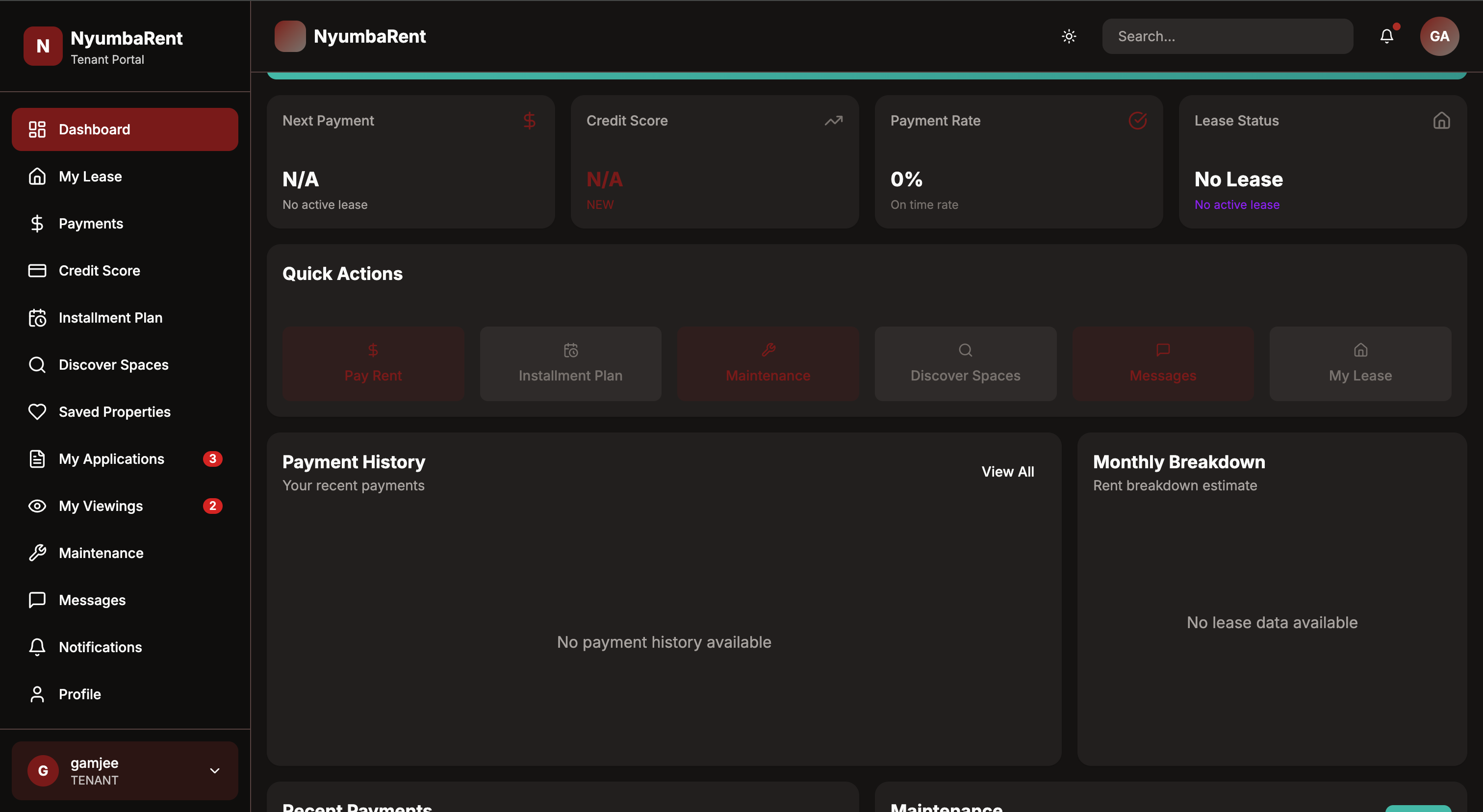The image size is (1483, 812).
Task: Click the 'Tenant Portal' subtitle
Action: coord(107,59)
